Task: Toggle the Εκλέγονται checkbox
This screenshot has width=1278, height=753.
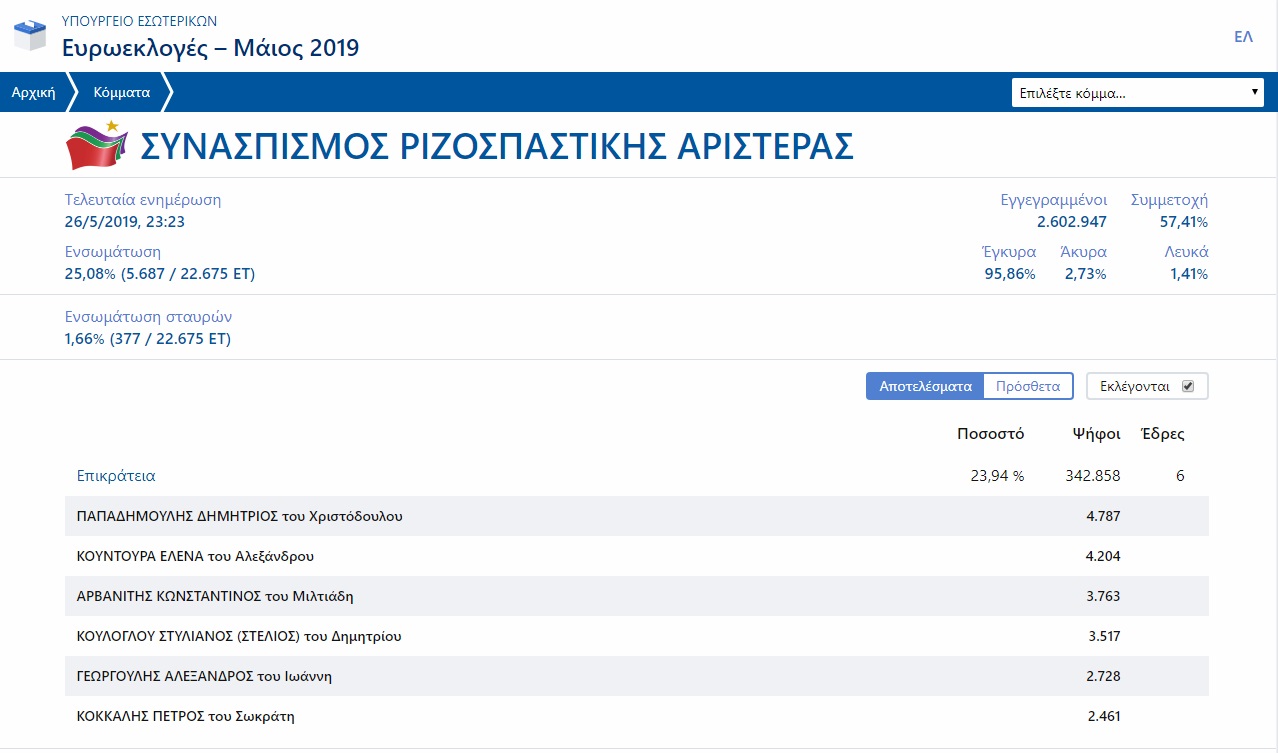Action: 1188,386
